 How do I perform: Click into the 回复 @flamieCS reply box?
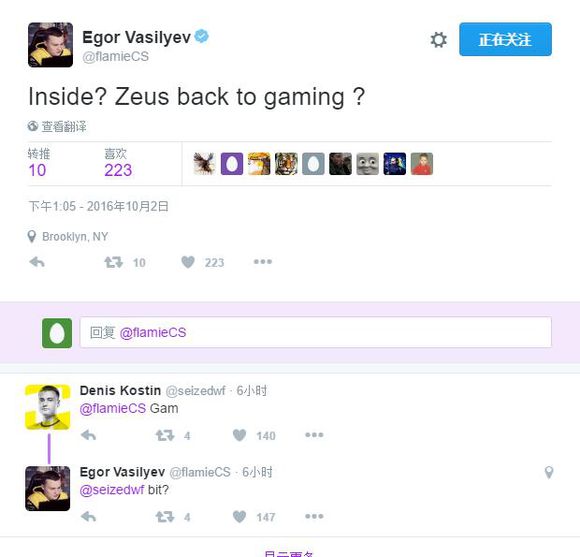pyautogui.click(x=316, y=332)
